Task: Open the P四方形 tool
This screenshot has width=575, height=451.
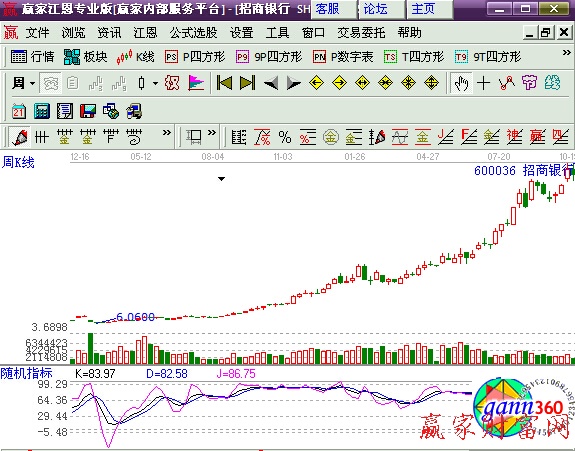Action: tap(194, 57)
